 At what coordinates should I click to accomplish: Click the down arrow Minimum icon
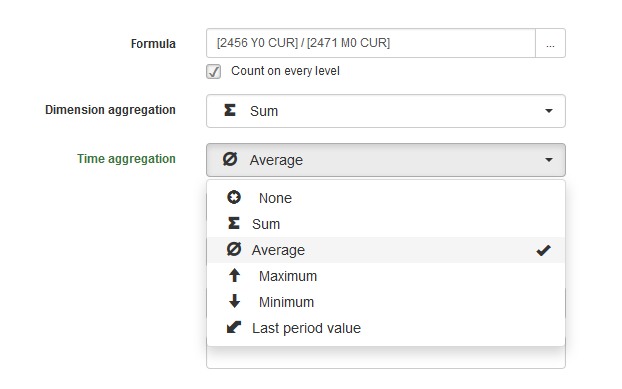point(234,301)
